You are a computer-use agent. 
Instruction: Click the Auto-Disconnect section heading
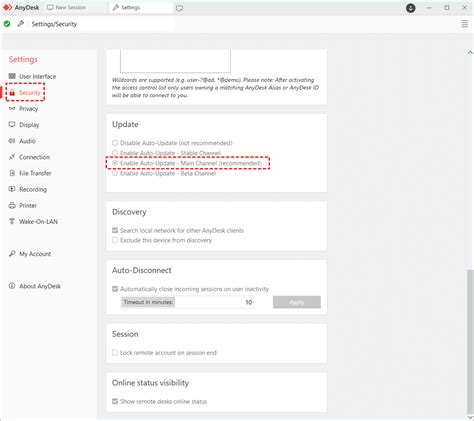(x=142, y=270)
